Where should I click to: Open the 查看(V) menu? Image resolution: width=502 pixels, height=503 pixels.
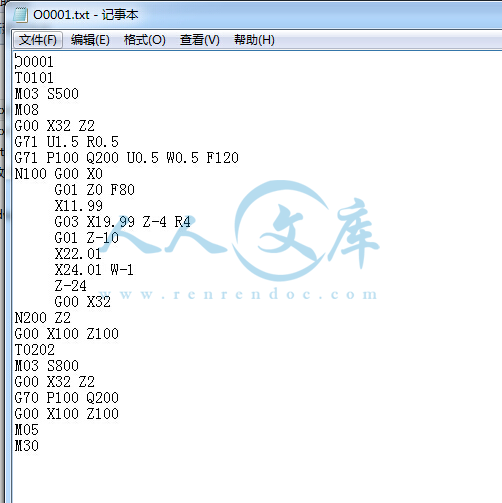[x=200, y=40]
